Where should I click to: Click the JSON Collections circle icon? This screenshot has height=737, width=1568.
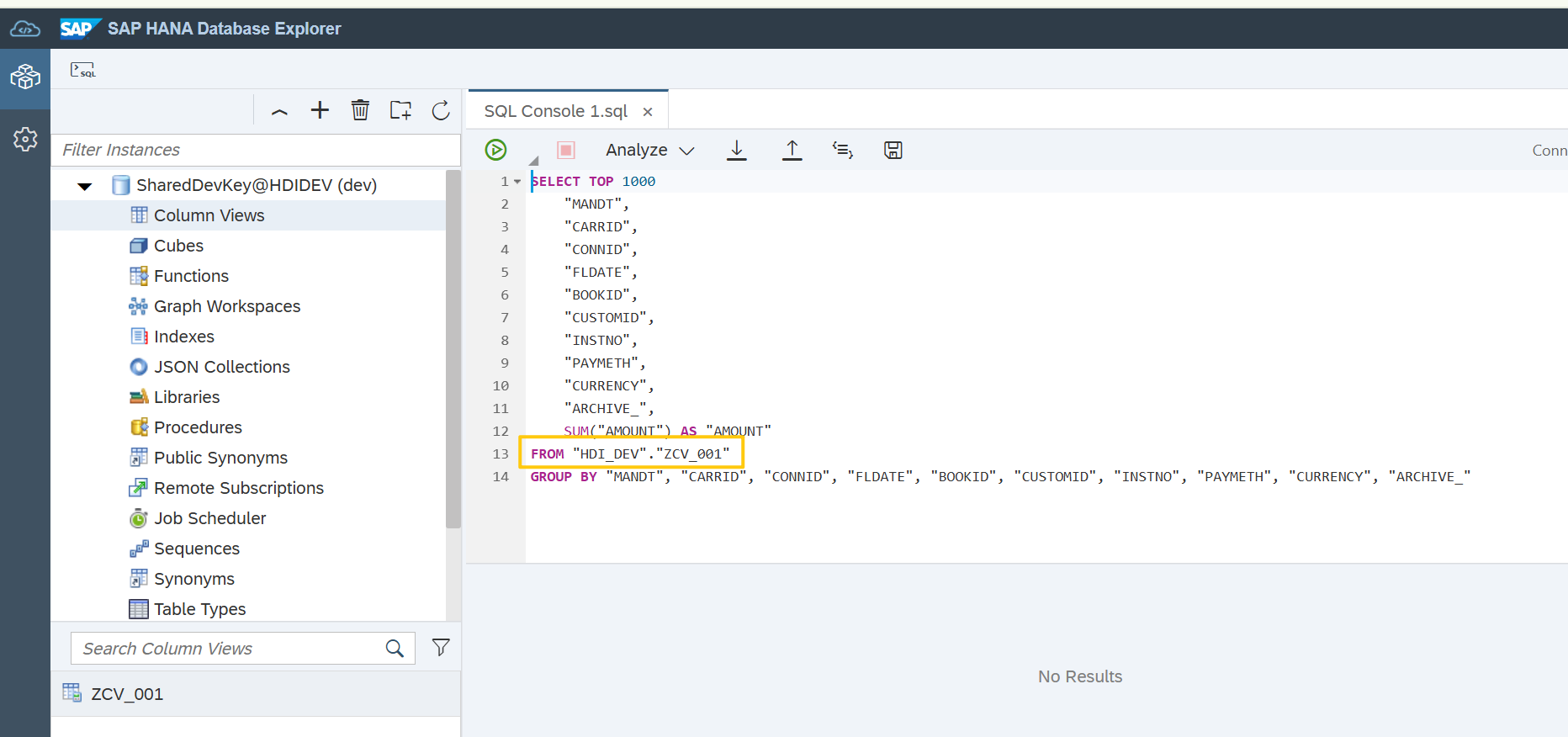(x=139, y=367)
